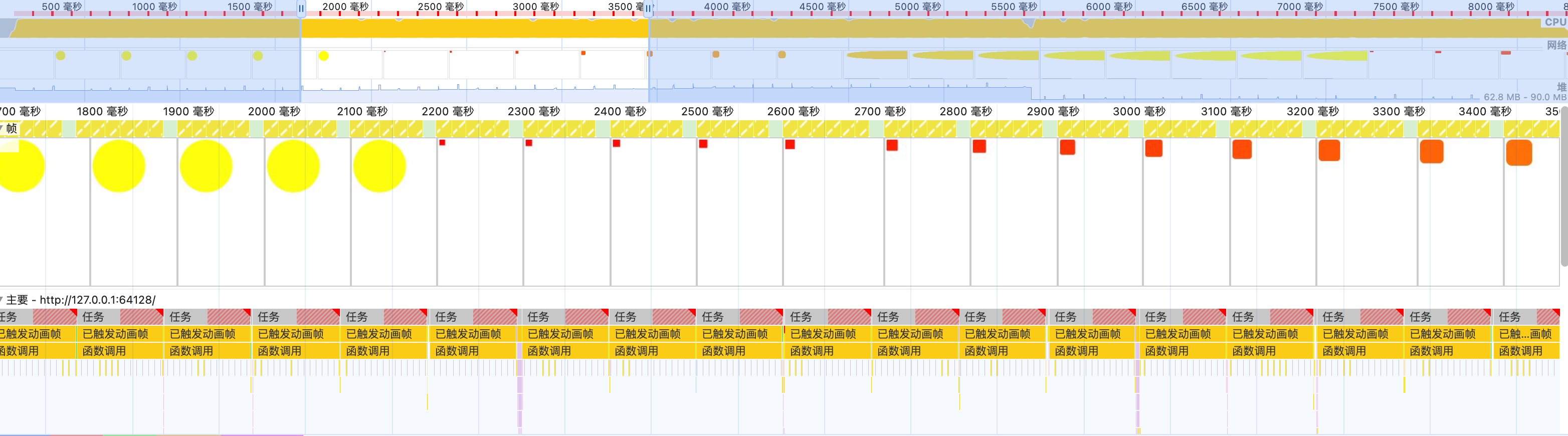Select the 任务 block spanning the 2200 毫秒 mark
1568x436 pixels.
point(474,317)
